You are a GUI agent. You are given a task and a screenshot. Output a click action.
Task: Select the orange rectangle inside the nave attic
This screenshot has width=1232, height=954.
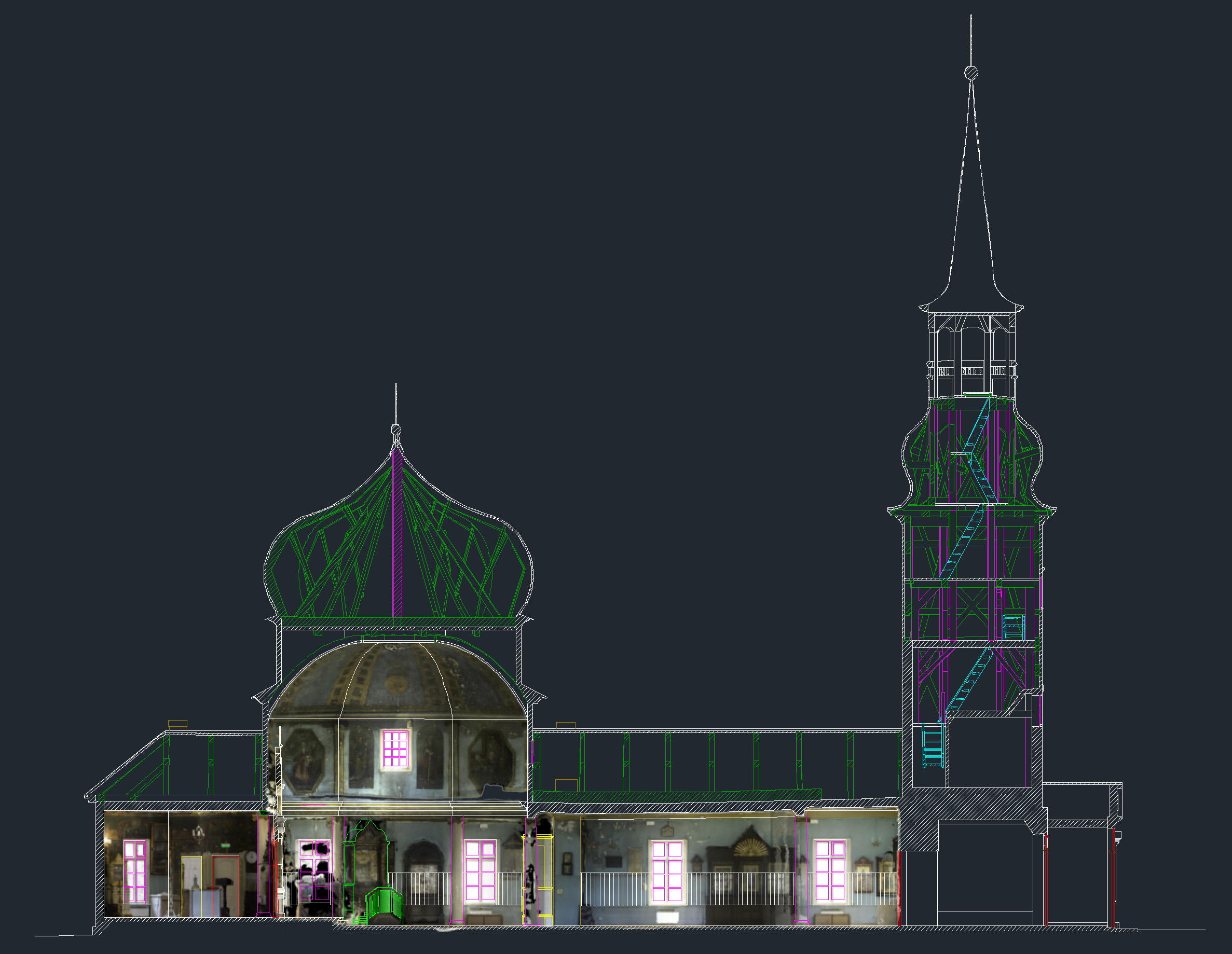[x=566, y=785]
